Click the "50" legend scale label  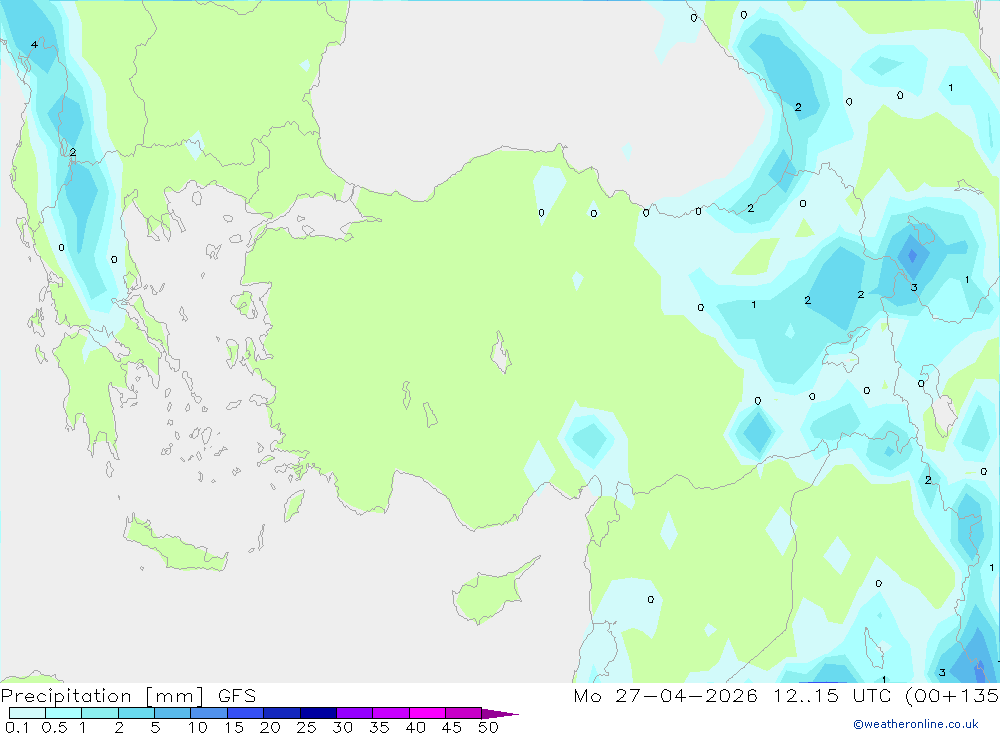click(x=488, y=727)
